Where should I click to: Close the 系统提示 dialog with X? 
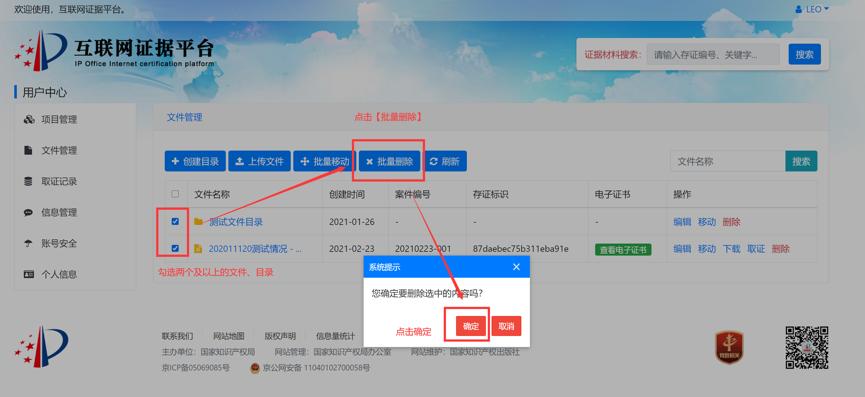516,267
